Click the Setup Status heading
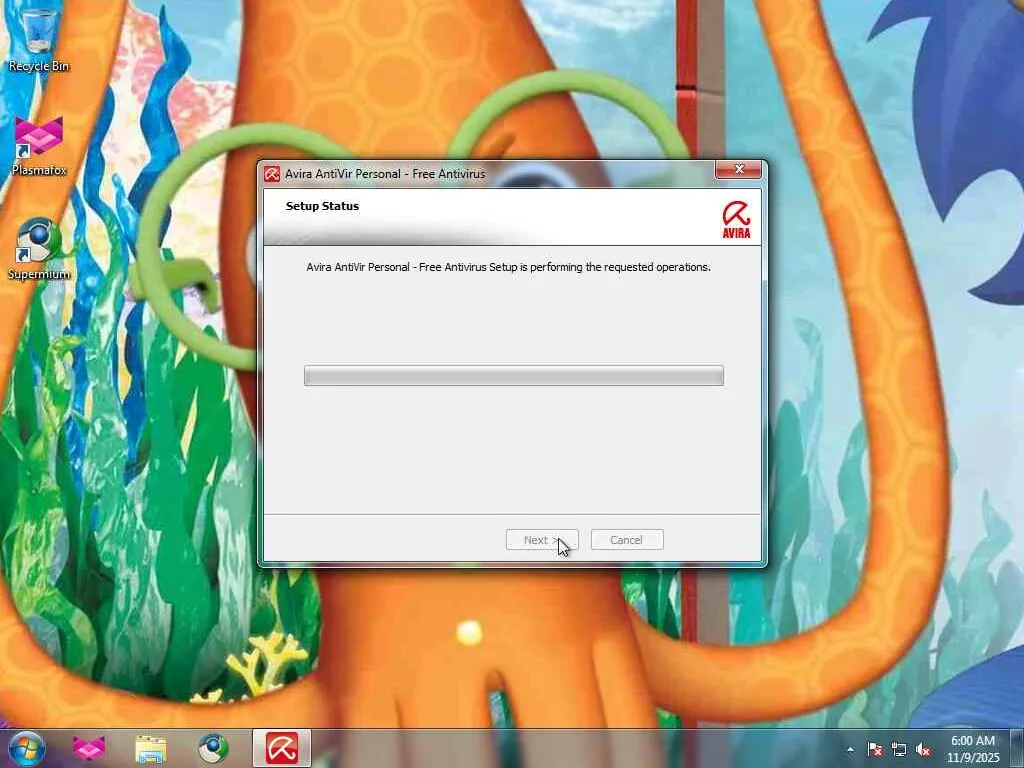The height and width of the screenshot is (768, 1024). pos(322,206)
